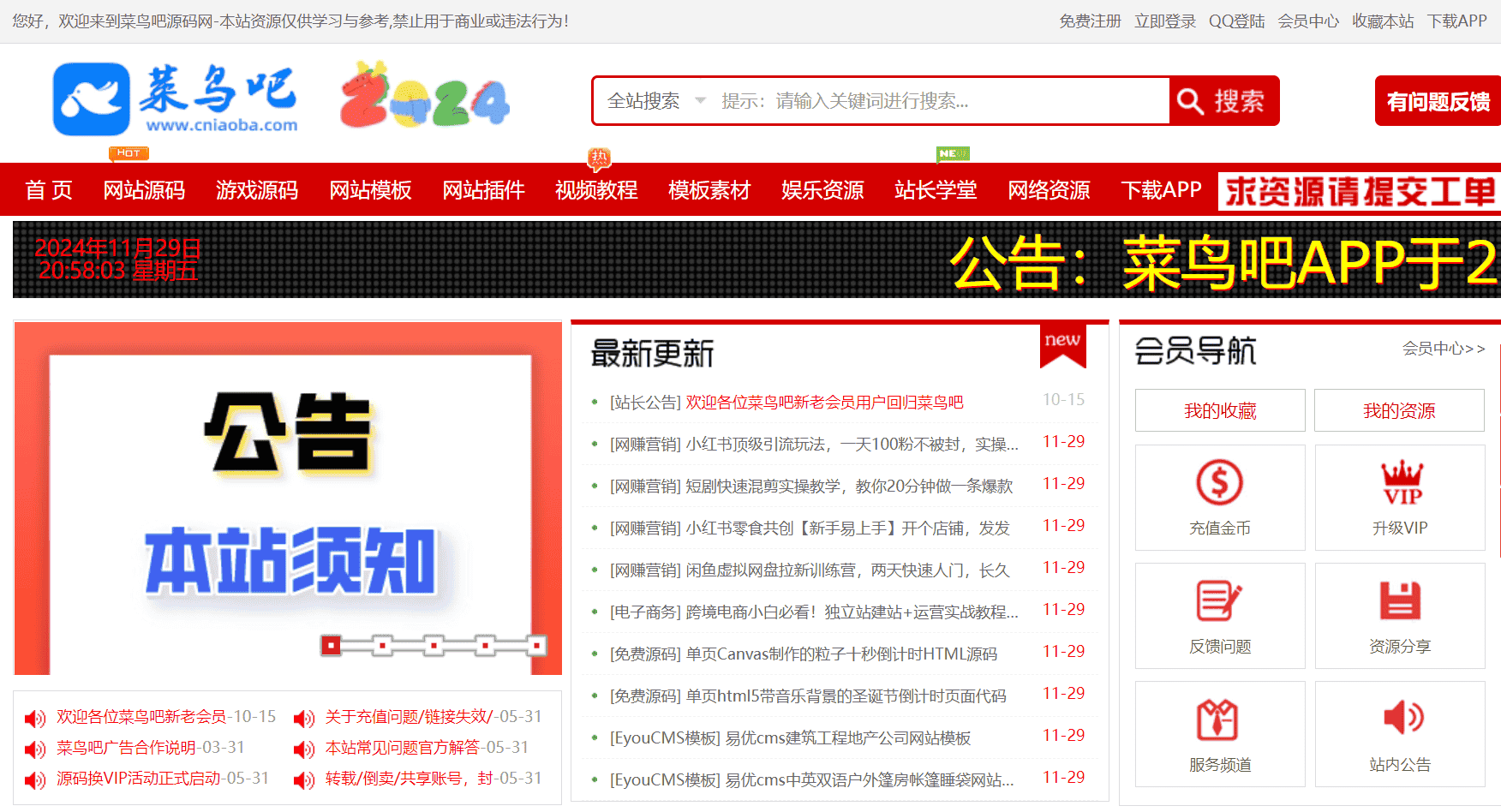Click the 充值金币 coin icon
This screenshot has height=812, width=1501.
[x=1219, y=481]
